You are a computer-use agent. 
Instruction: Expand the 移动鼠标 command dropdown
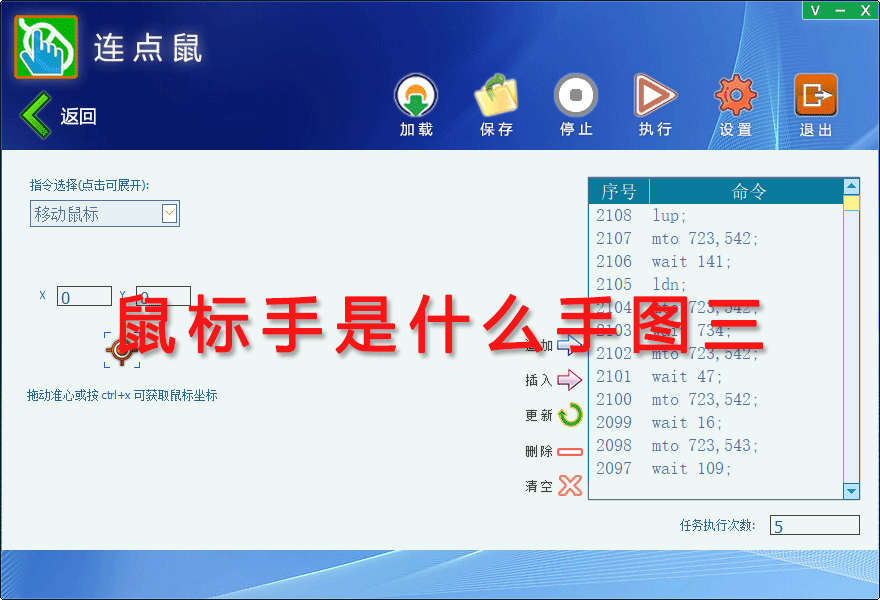(x=169, y=213)
